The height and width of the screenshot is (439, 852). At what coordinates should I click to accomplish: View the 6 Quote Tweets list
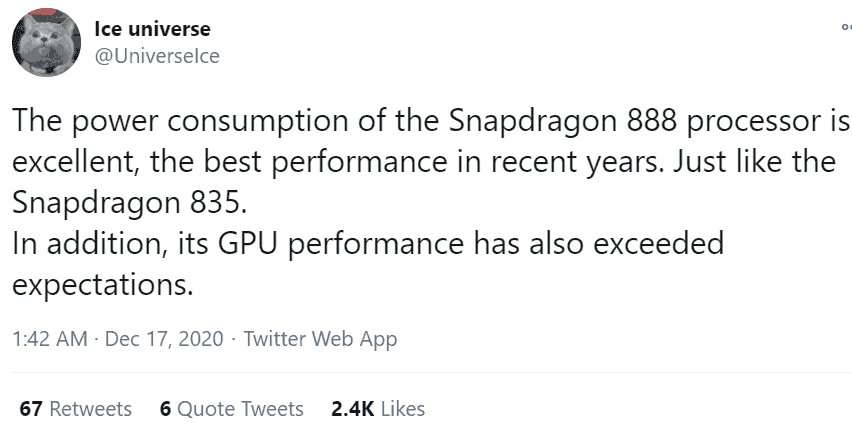click(231, 409)
